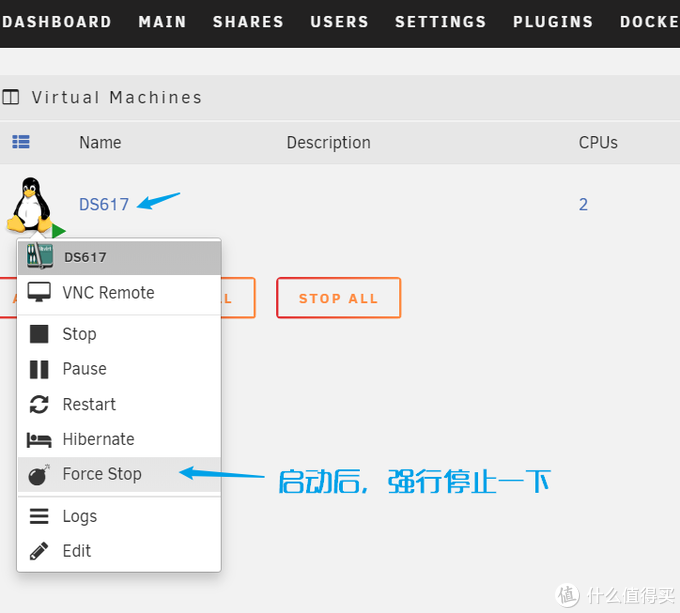Viewport: 680px width, 613px height.
Task: Open the SHARES tab
Action: click(248, 22)
